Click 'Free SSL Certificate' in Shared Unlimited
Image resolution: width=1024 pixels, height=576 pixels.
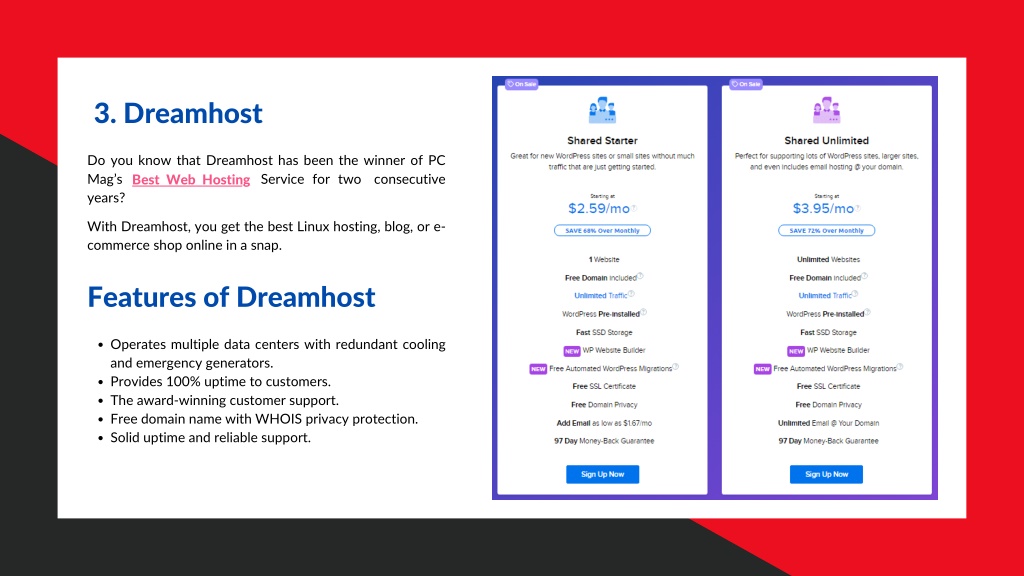828,387
